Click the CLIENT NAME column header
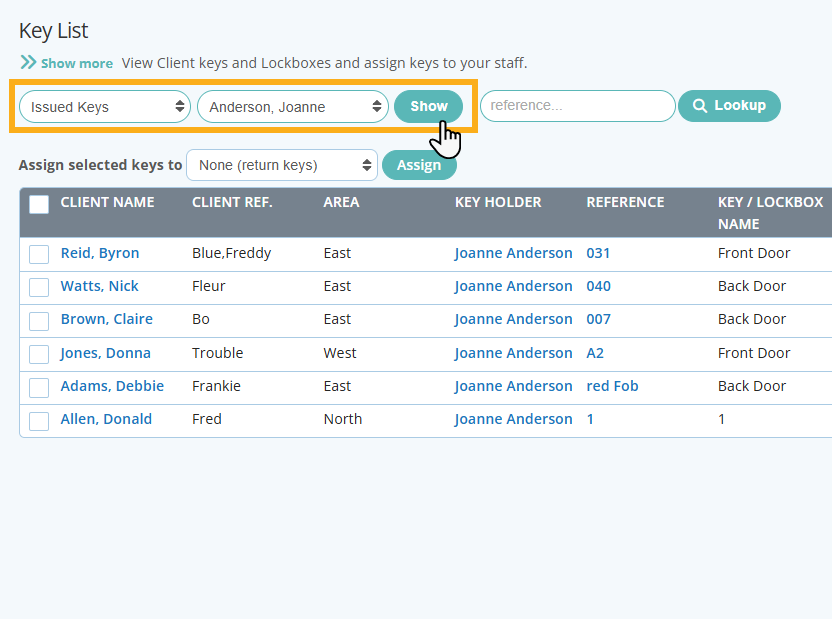 [x=107, y=202]
